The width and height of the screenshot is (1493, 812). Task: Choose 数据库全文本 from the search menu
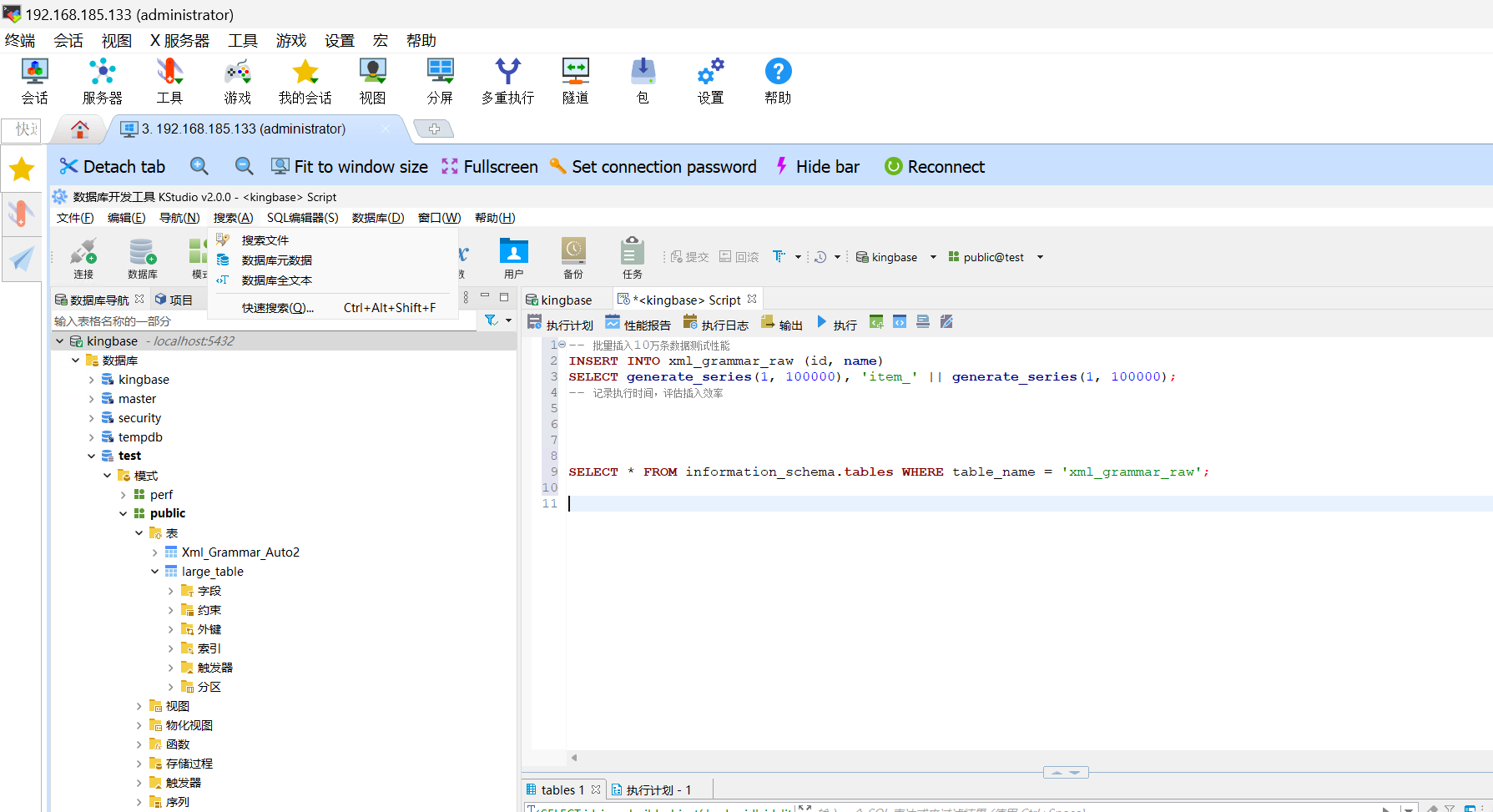[x=276, y=280]
